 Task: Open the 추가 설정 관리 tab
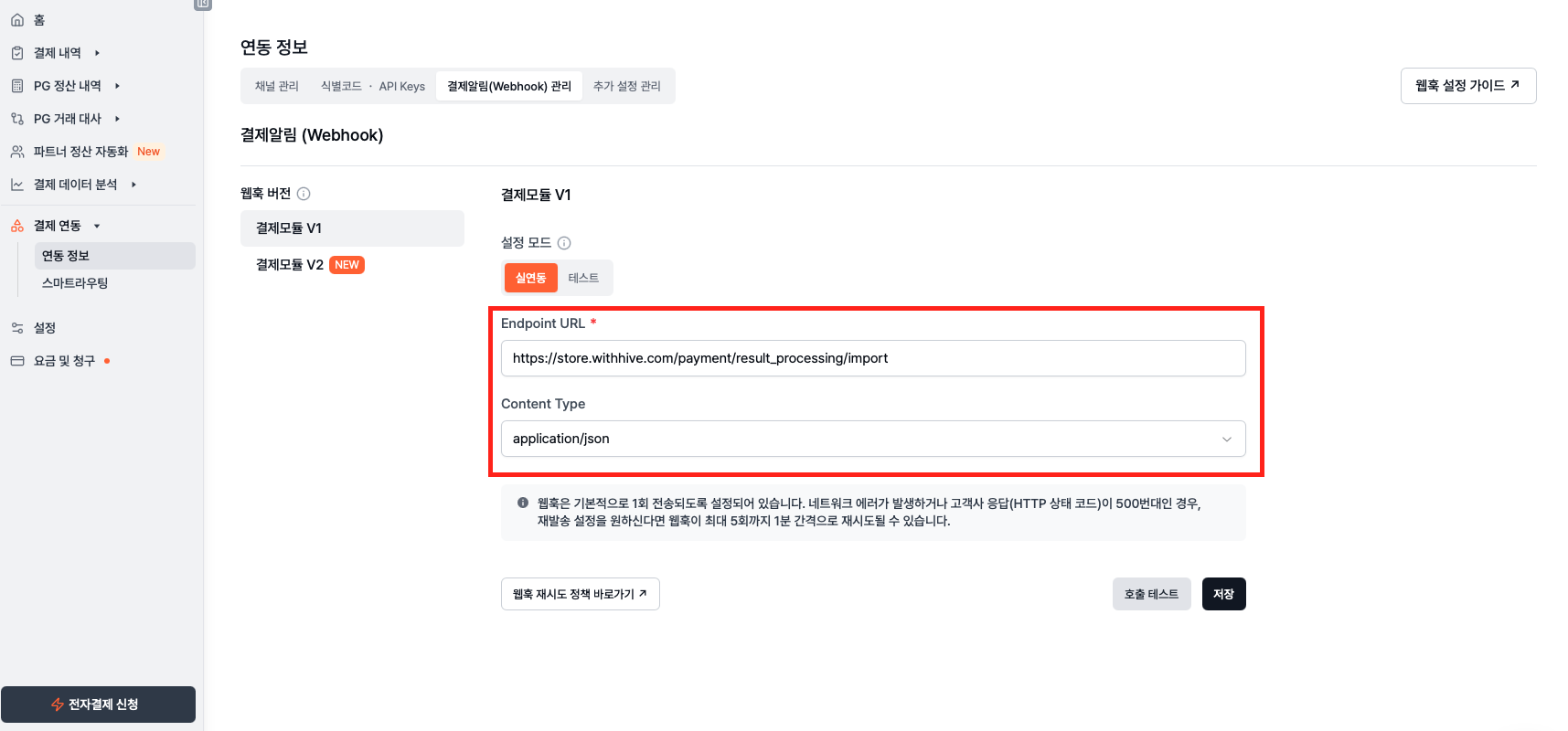626,86
